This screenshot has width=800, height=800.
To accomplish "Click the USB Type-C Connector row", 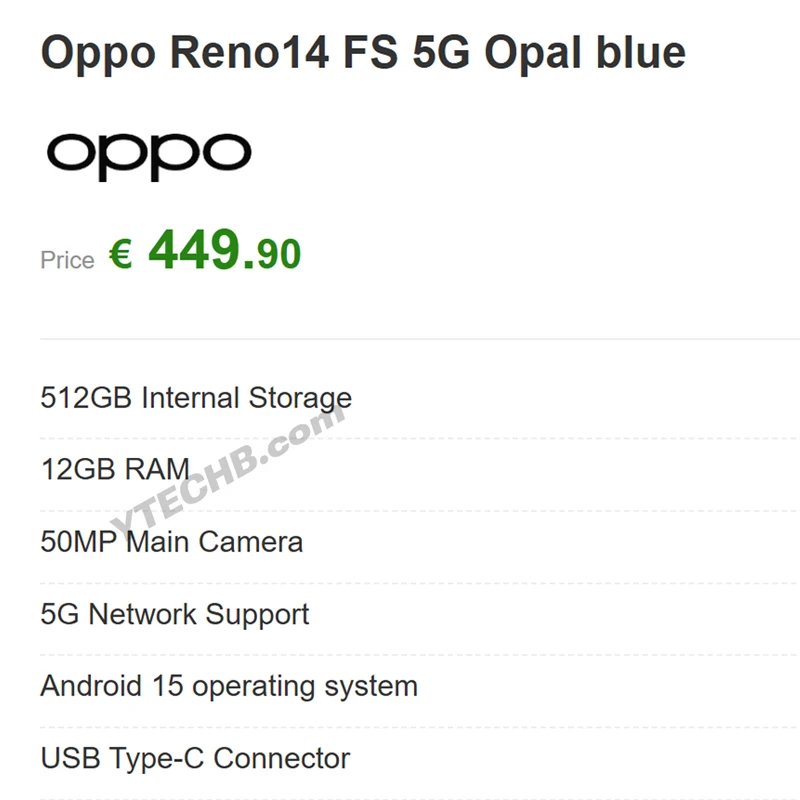I will pos(195,758).
